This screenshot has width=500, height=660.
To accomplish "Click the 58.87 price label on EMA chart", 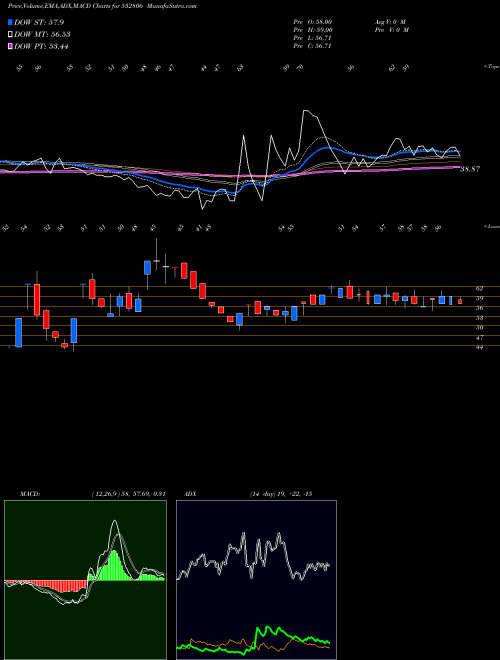I will coord(470,169).
